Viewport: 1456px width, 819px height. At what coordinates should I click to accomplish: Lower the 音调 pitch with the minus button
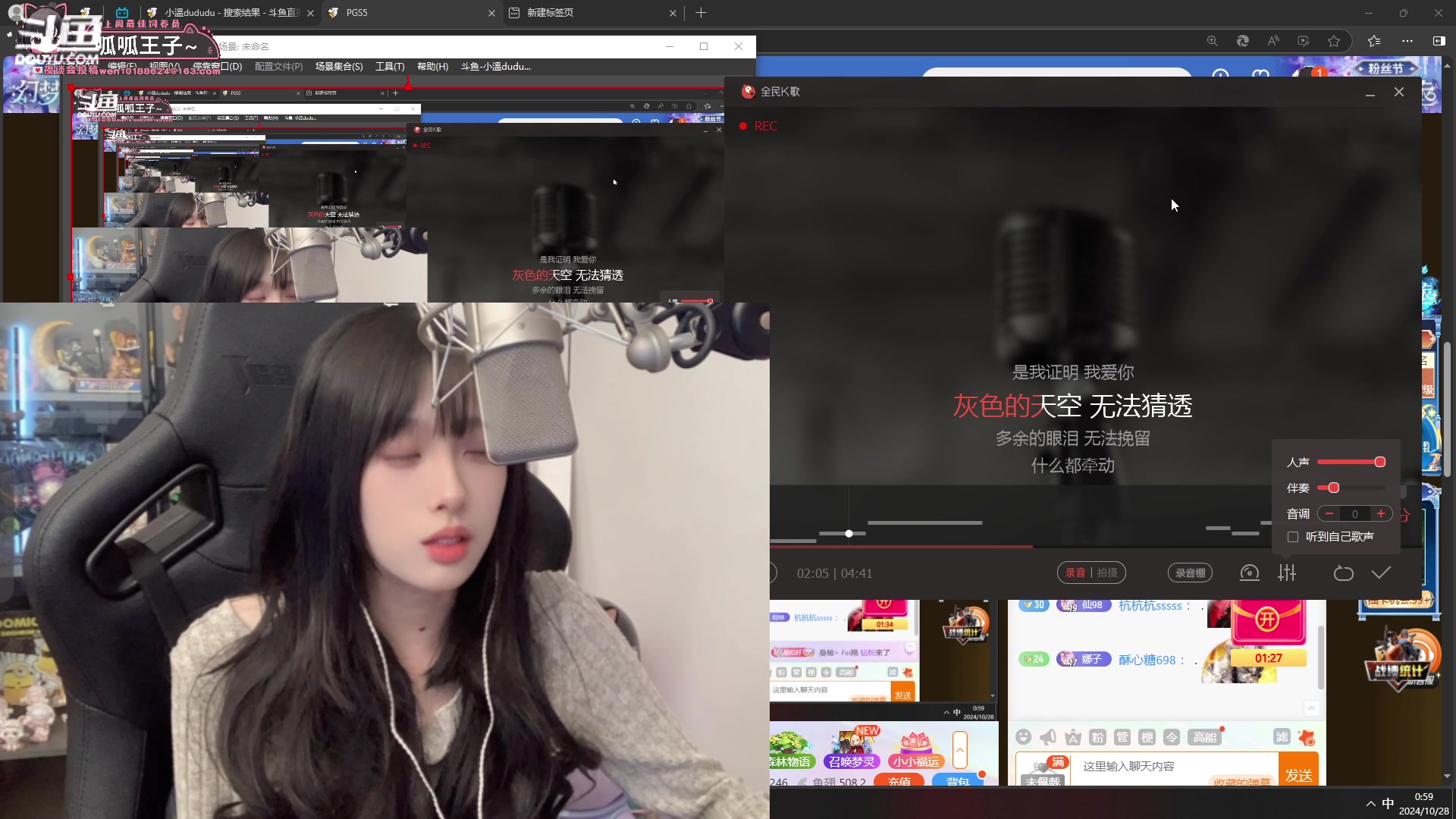(x=1329, y=513)
